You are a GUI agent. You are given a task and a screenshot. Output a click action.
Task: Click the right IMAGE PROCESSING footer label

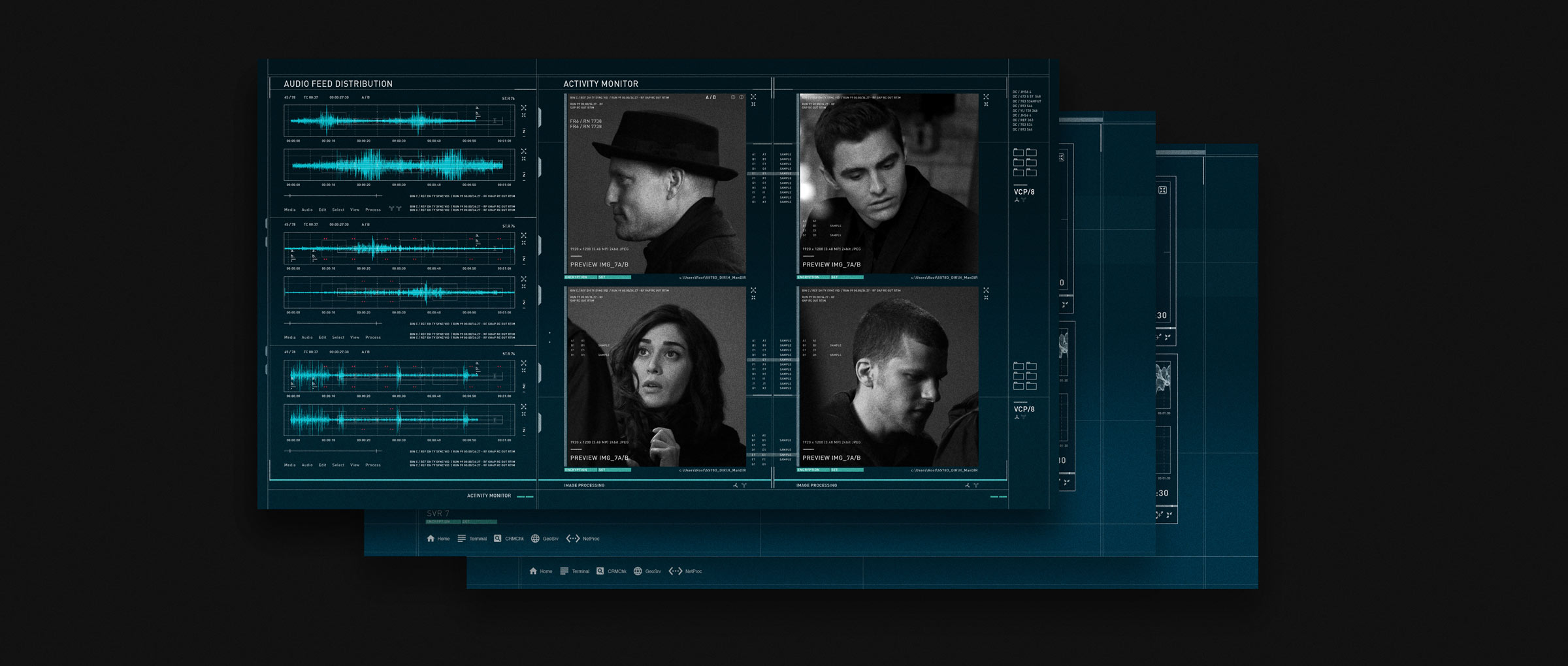click(817, 485)
